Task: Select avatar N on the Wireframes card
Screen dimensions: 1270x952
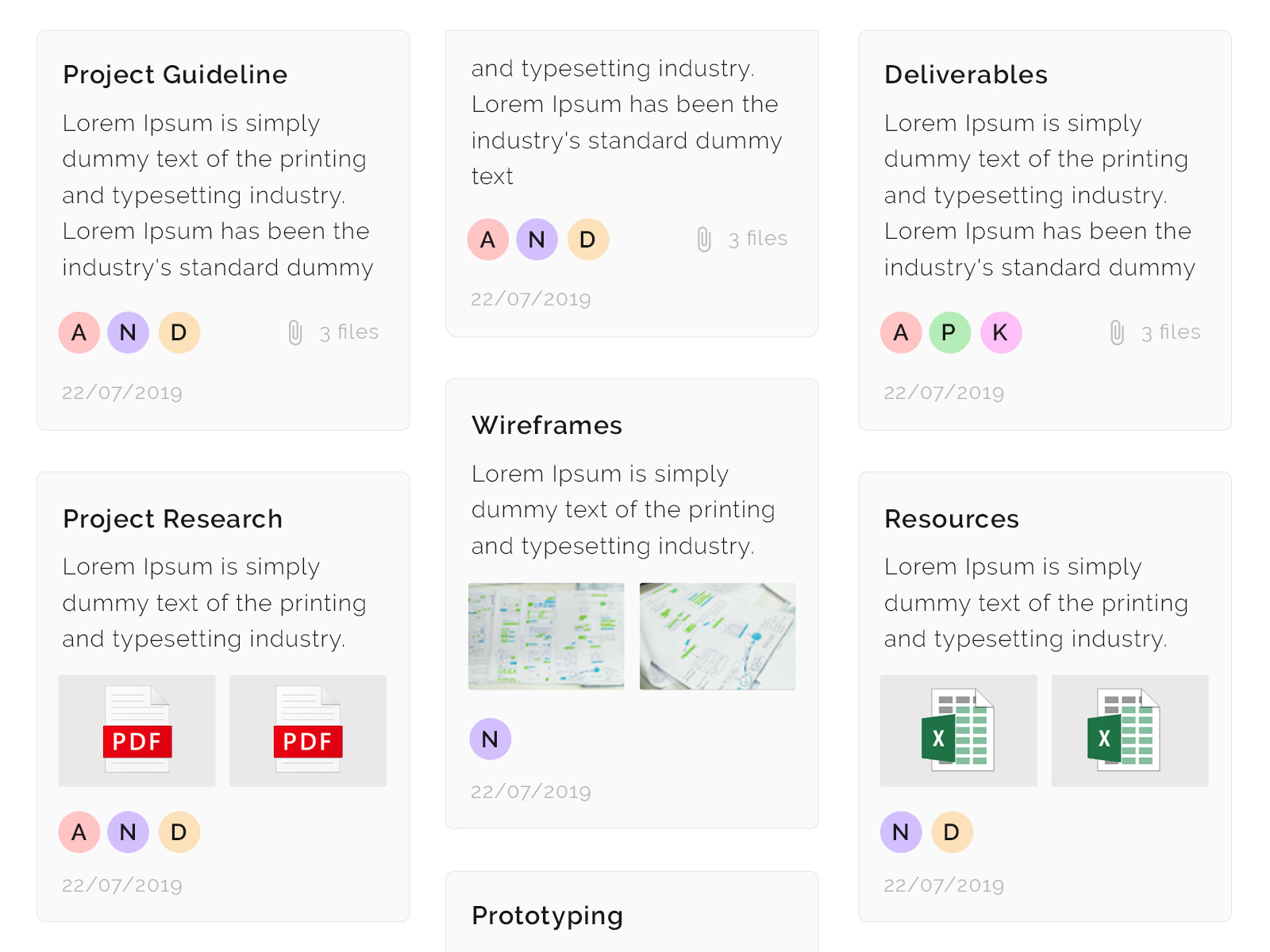Action: tap(490, 739)
